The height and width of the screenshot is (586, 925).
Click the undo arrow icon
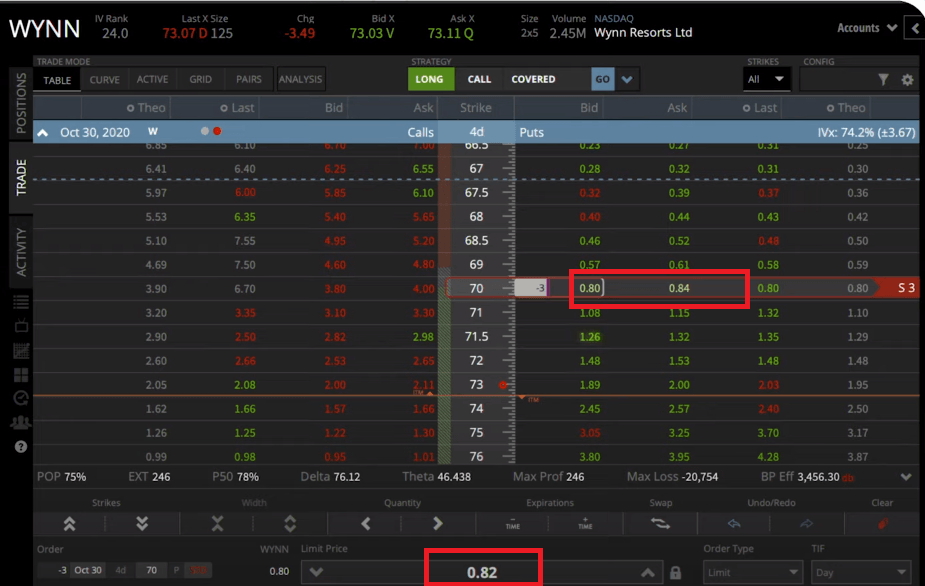point(734,523)
